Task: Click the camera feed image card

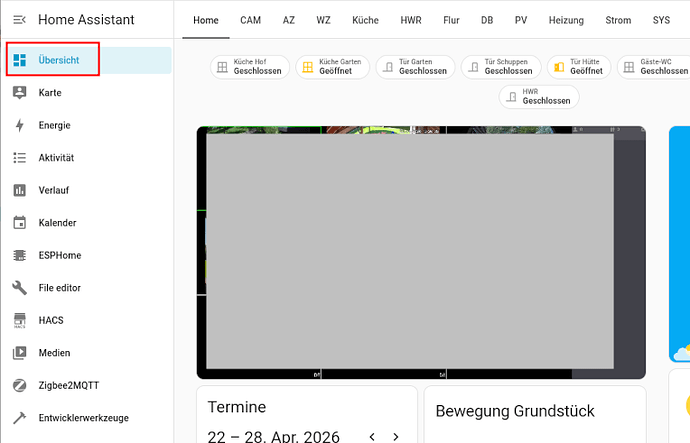Action: click(x=420, y=252)
